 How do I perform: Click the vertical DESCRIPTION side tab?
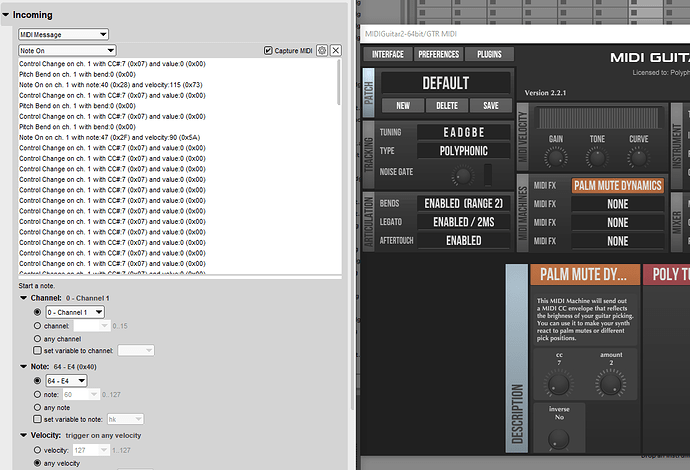(x=517, y=358)
